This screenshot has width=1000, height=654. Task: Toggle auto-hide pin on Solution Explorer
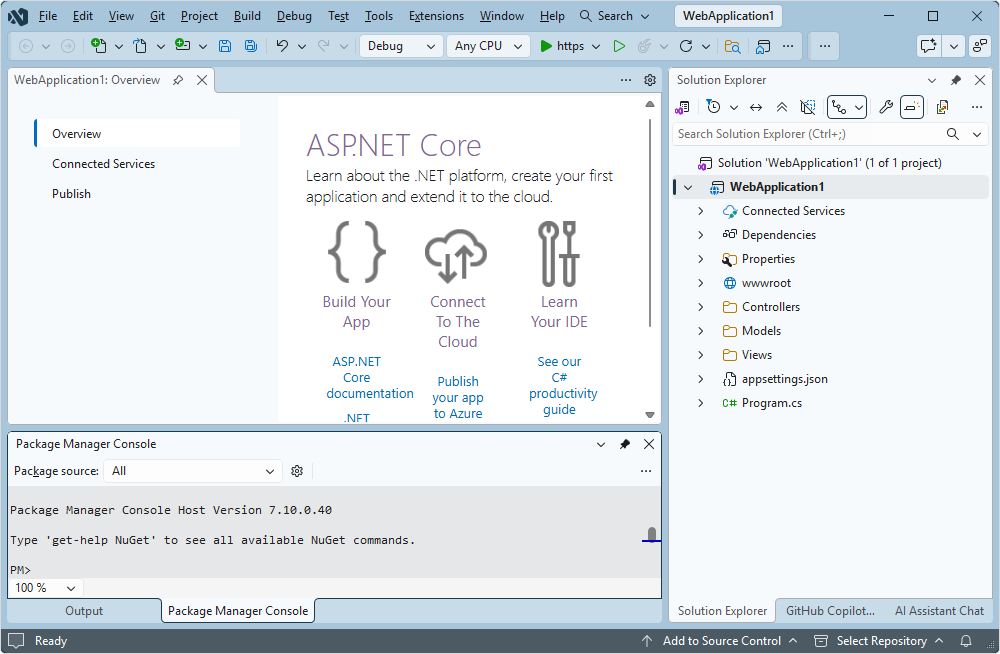pyautogui.click(x=955, y=80)
